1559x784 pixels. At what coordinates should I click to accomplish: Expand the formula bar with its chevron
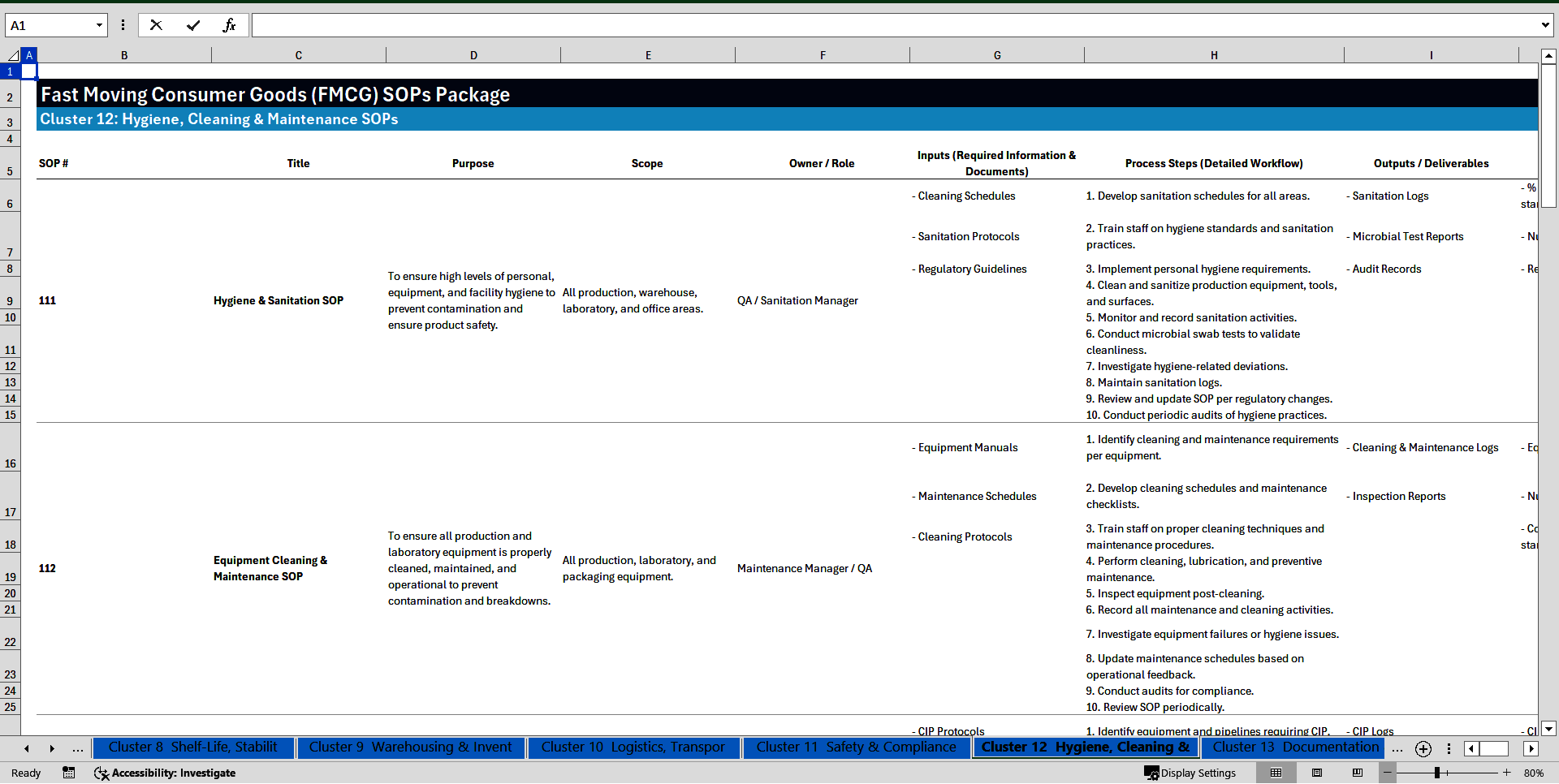(x=1546, y=25)
